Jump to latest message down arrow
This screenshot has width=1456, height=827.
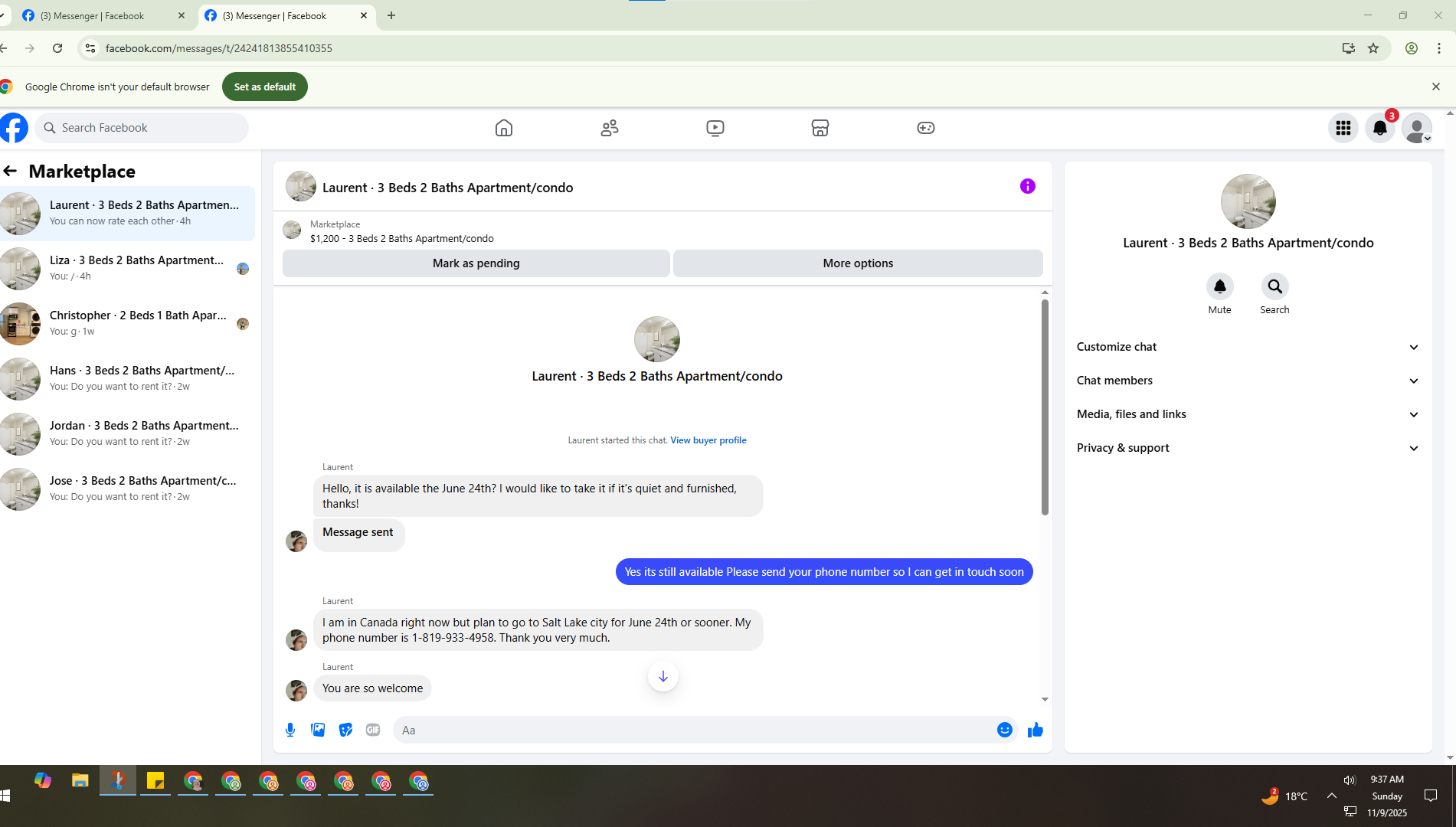pos(663,676)
